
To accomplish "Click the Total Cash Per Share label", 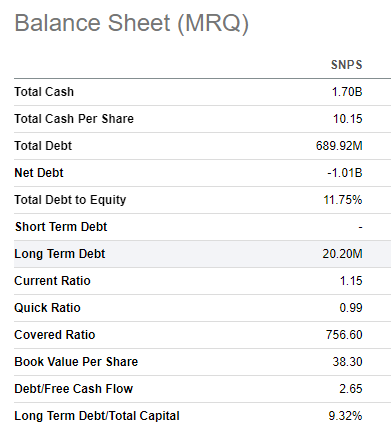I will point(74,119).
